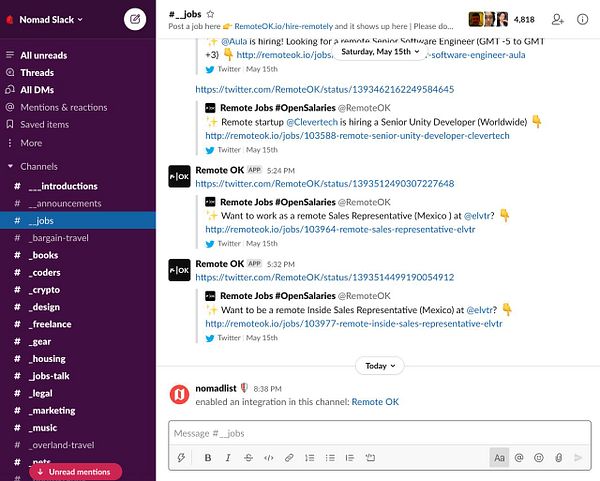
Task: Open Nomad Slack workspace menu
Action: pos(51,20)
